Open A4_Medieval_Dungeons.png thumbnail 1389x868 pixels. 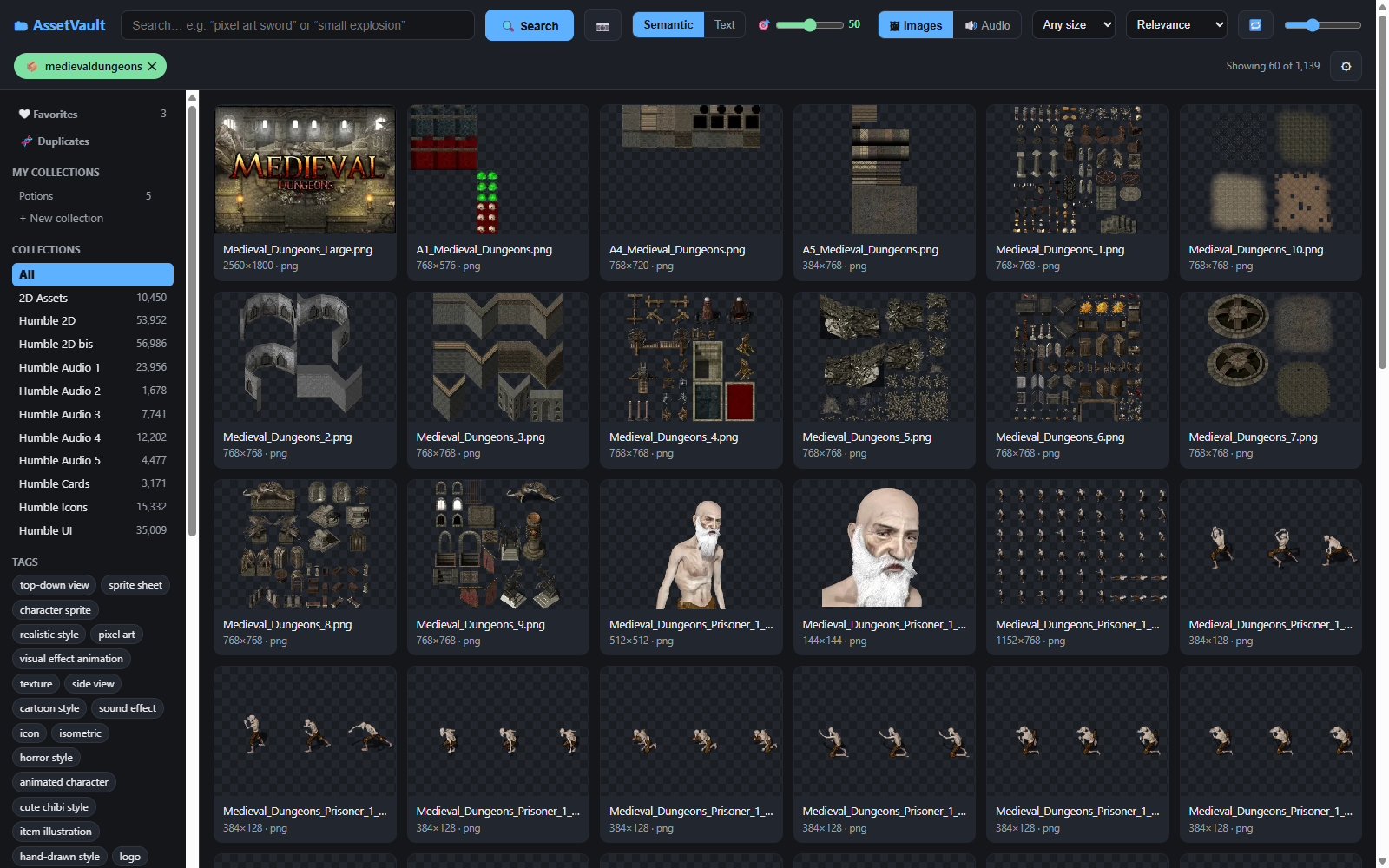[691, 169]
